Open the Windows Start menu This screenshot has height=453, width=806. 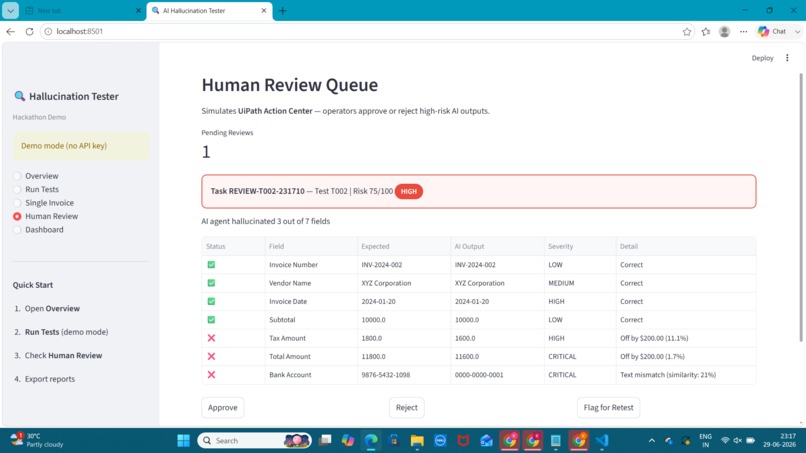pos(184,441)
